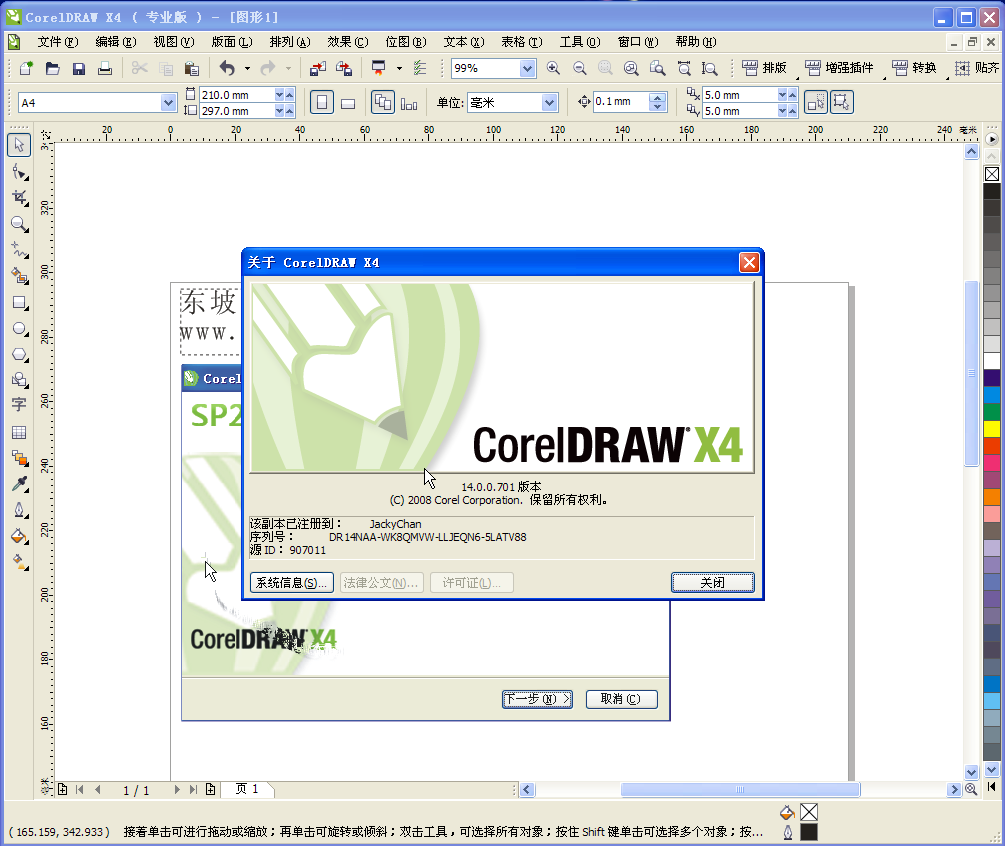Select the Freehand drawing tool

(19, 250)
